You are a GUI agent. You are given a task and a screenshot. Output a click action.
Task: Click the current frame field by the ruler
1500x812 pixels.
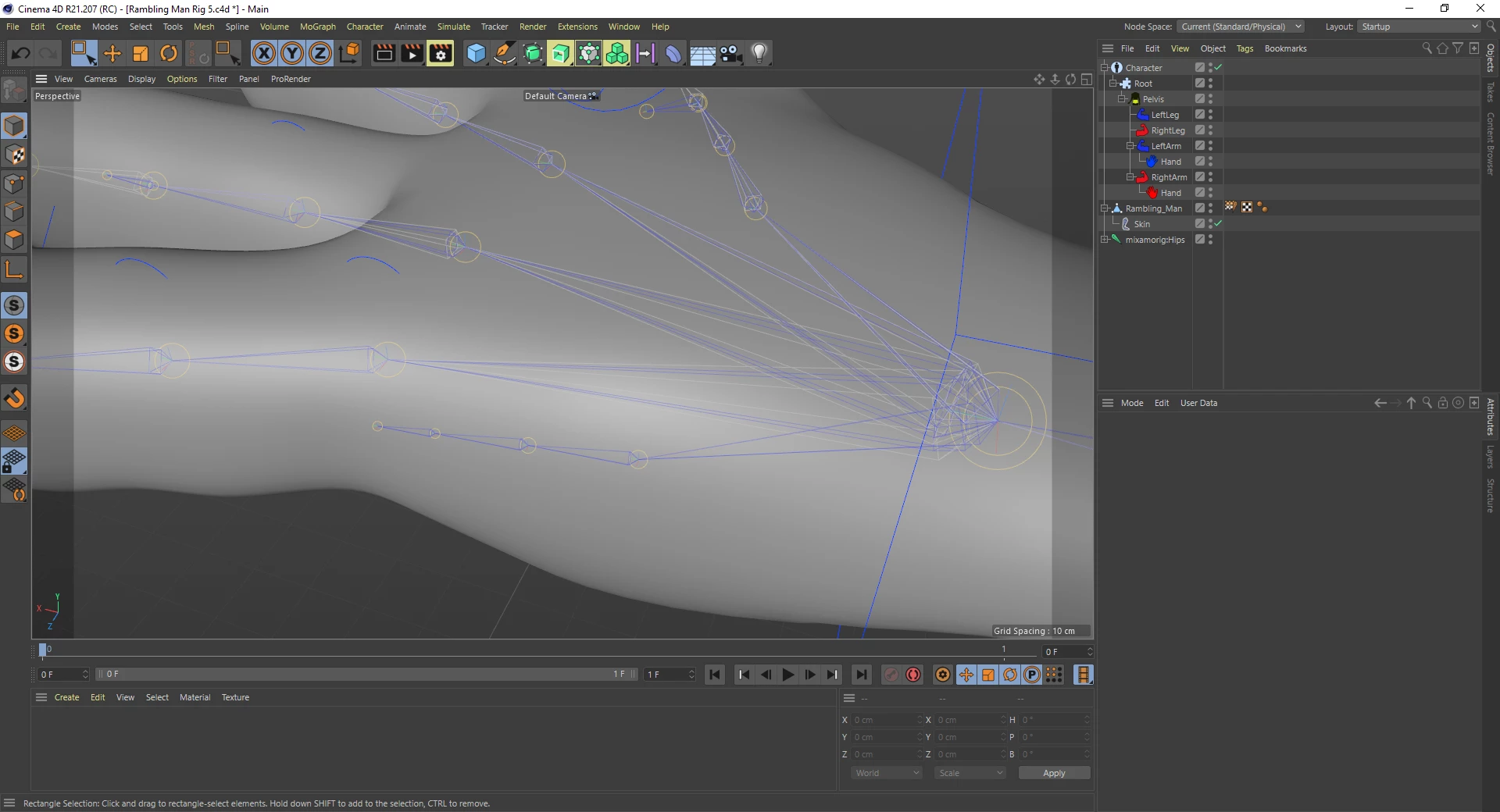pyautogui.click(x=1069, y=652)
